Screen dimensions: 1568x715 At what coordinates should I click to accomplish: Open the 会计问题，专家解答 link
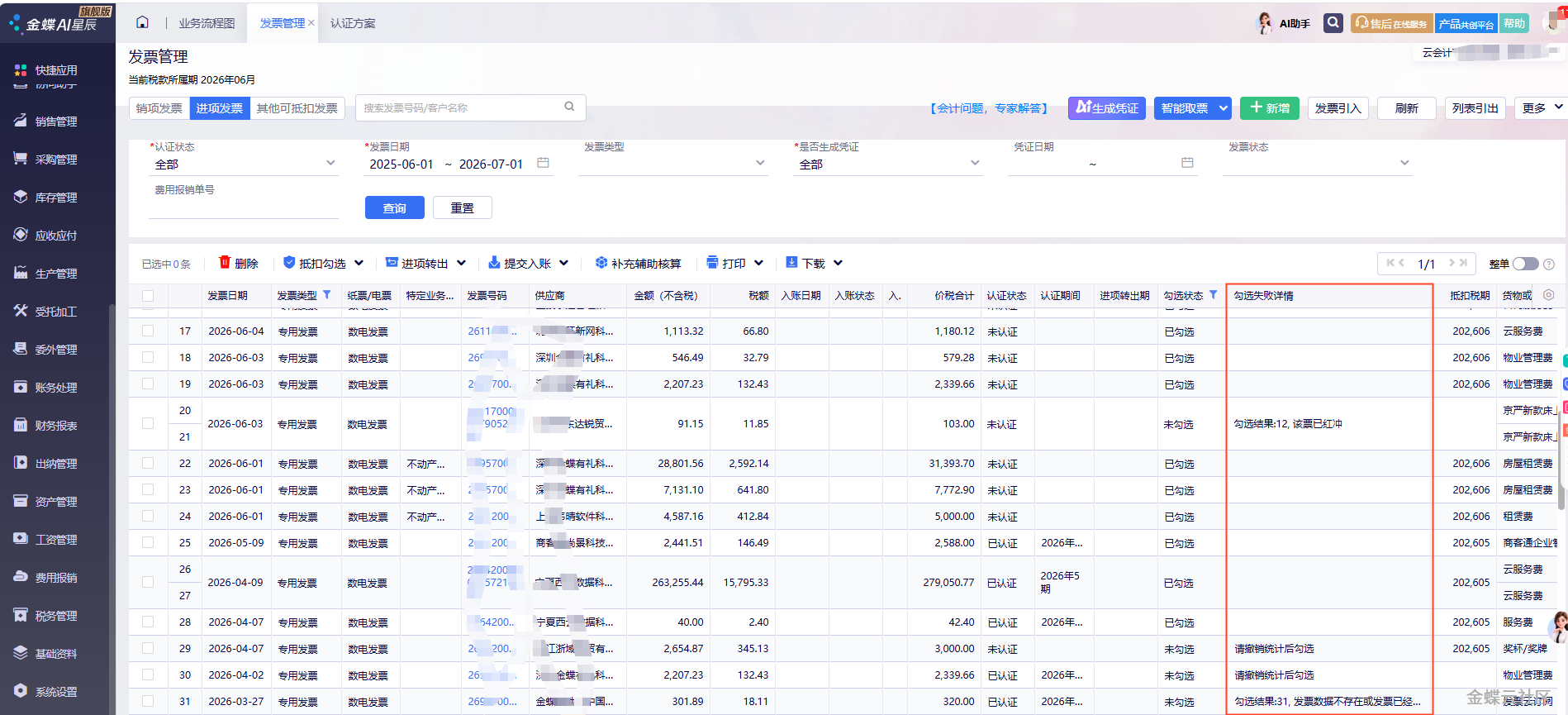click(x=989, y=108)
